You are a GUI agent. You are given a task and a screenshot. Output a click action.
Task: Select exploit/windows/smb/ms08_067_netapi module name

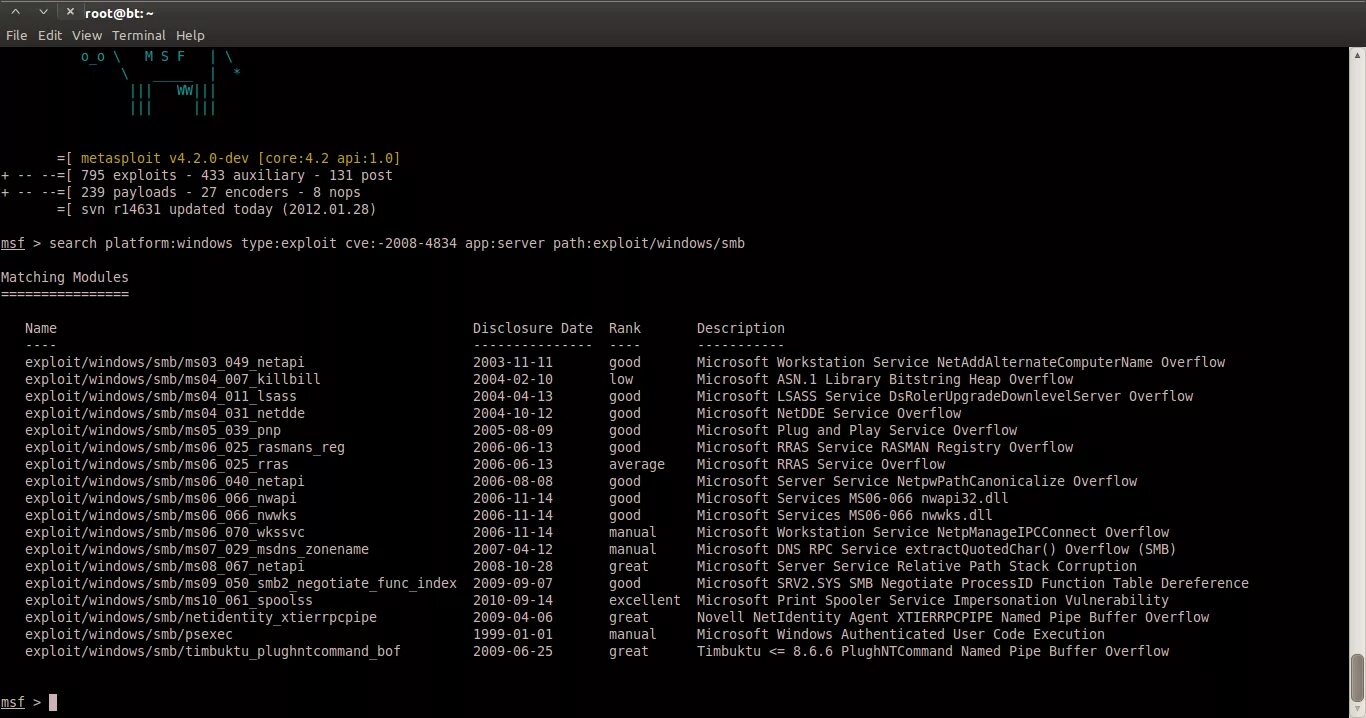[x=165, y=566]
